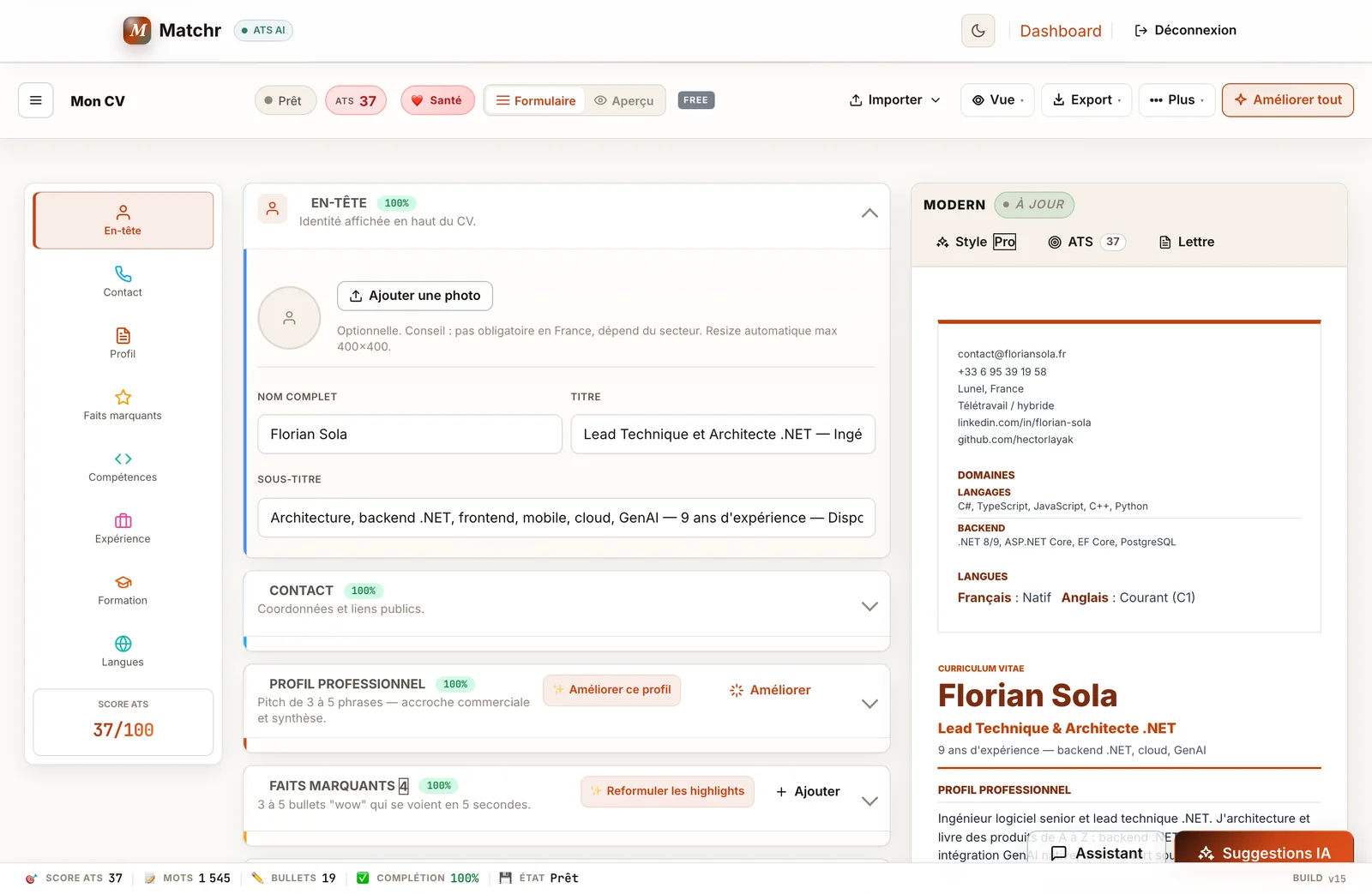
Task: Click the Prêt status badge
Action: (x=285, y=100)
